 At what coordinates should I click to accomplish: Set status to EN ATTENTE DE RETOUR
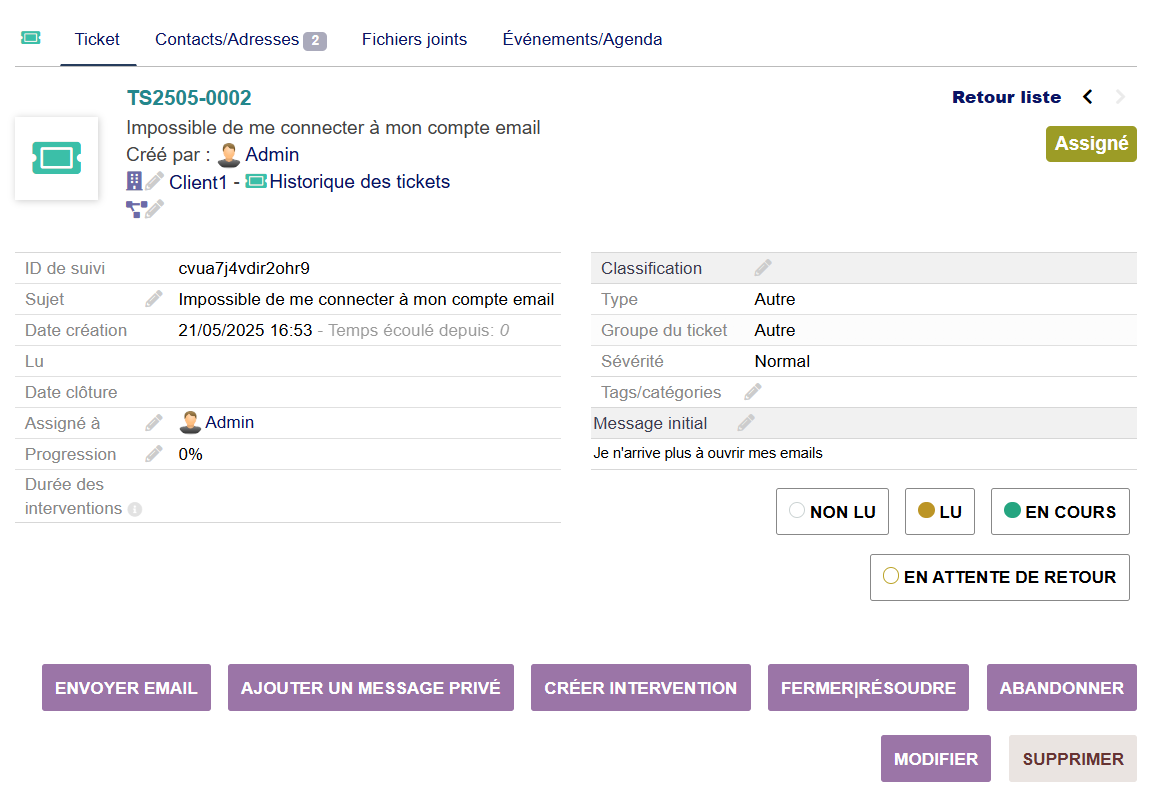999,577
